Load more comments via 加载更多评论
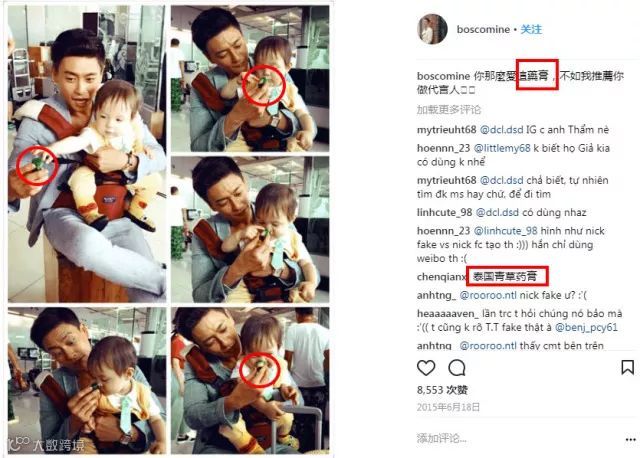The width and height of the screenshot is (640, 458). tap(449, 110)
